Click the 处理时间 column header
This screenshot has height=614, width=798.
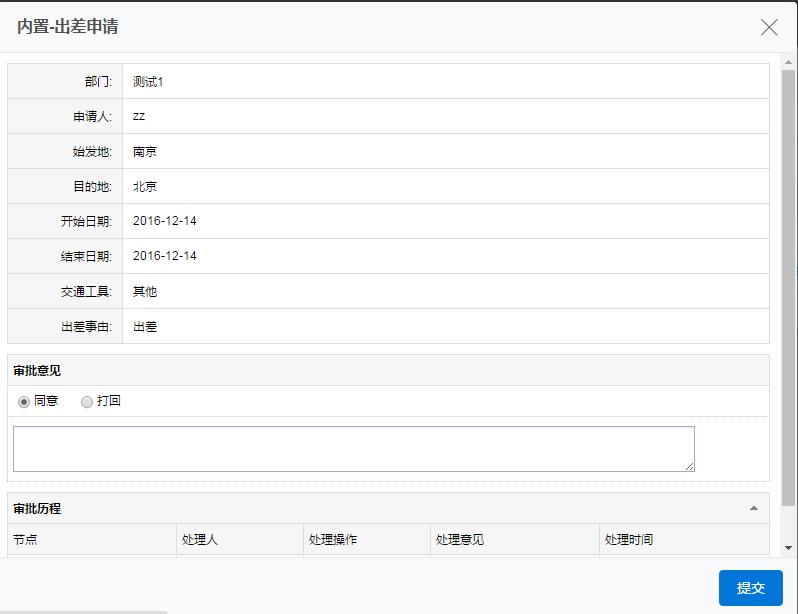tap(629, 540)
